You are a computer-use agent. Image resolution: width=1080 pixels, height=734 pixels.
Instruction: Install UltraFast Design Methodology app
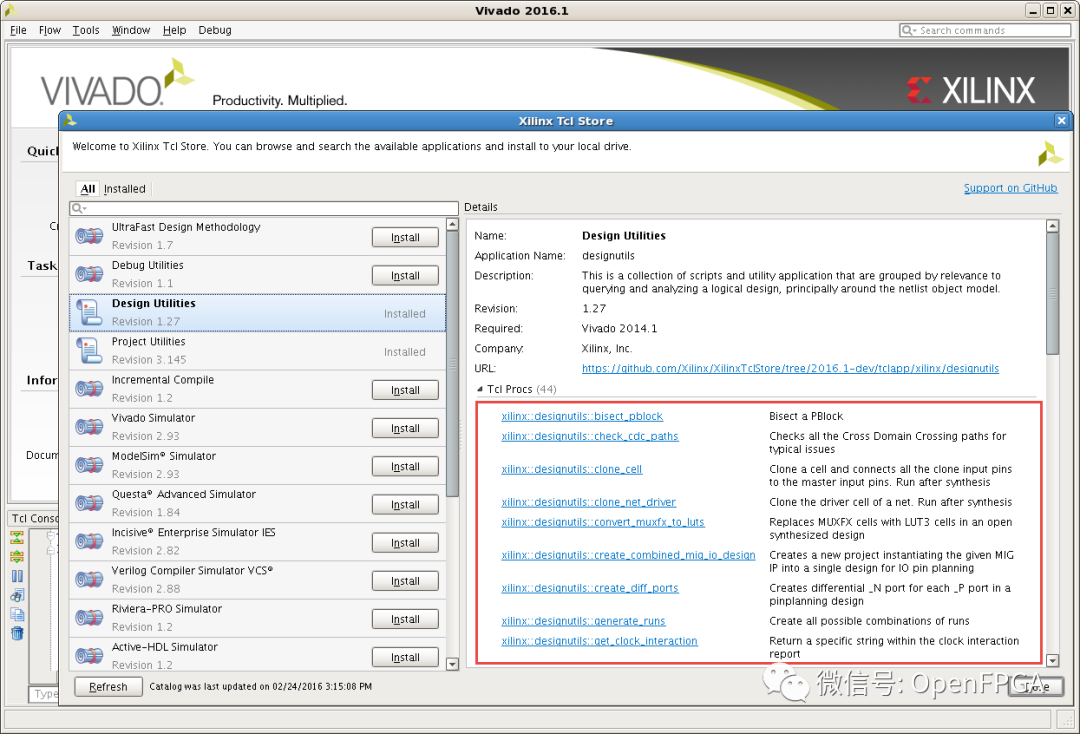[405, 237]
